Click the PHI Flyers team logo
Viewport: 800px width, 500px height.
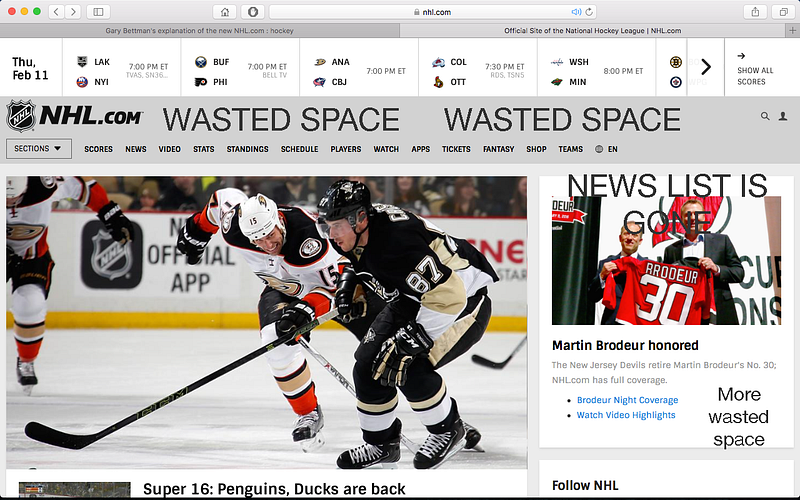tap(201, 82)
